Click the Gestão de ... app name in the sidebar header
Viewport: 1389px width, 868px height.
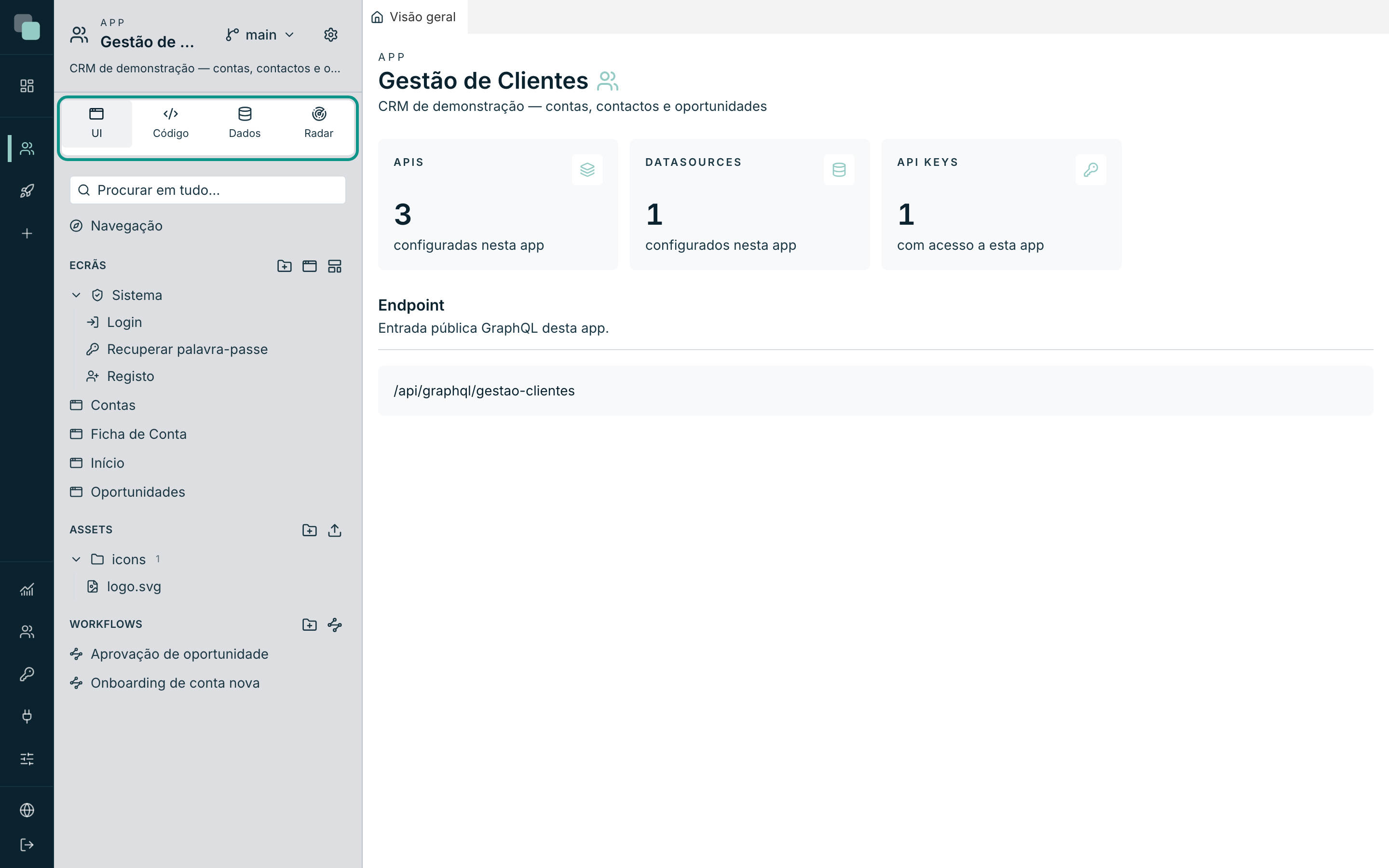pos(147,42)
